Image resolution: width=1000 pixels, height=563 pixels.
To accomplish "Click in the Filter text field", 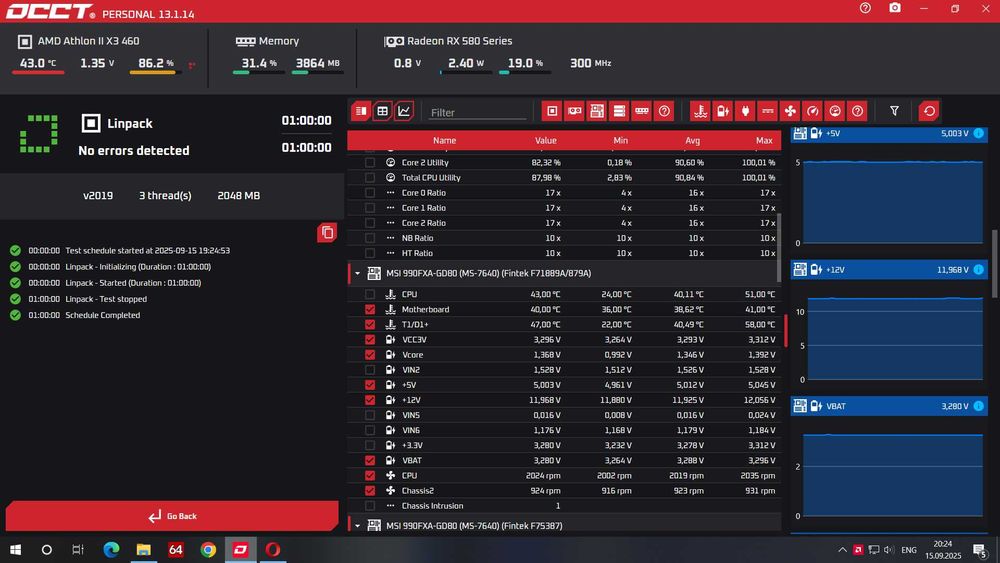I will click(477, 112).
